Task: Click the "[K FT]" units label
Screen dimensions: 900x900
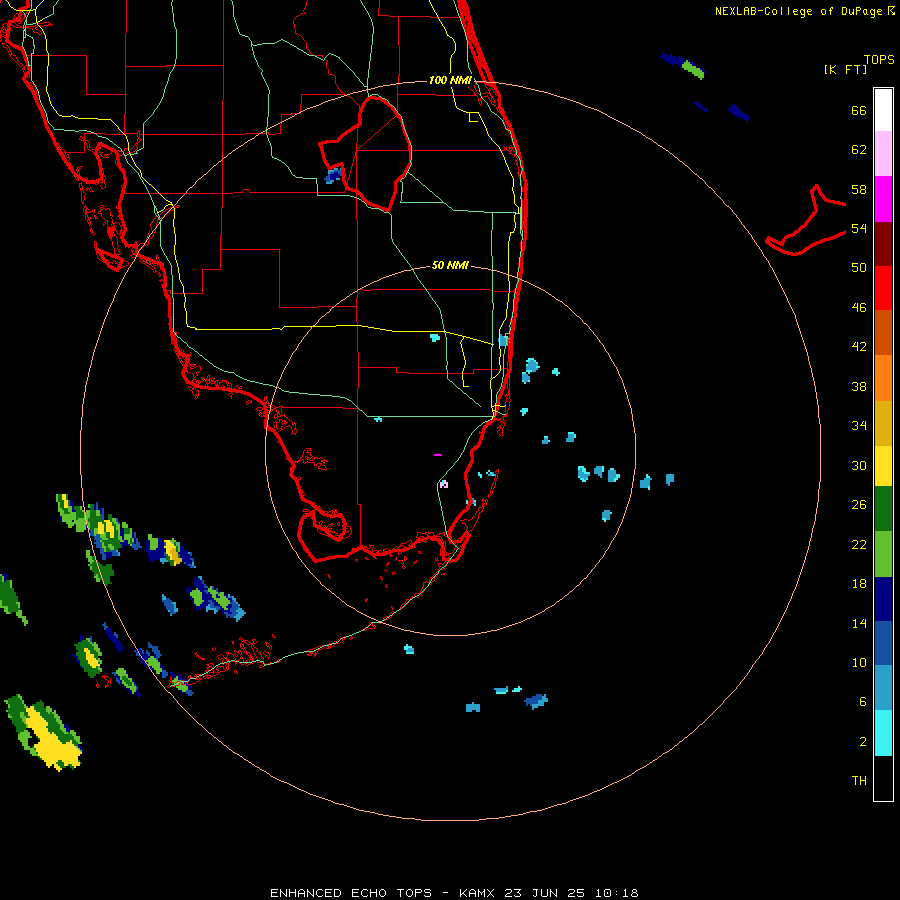Action: pyautogui.click(x=845, y=69)
